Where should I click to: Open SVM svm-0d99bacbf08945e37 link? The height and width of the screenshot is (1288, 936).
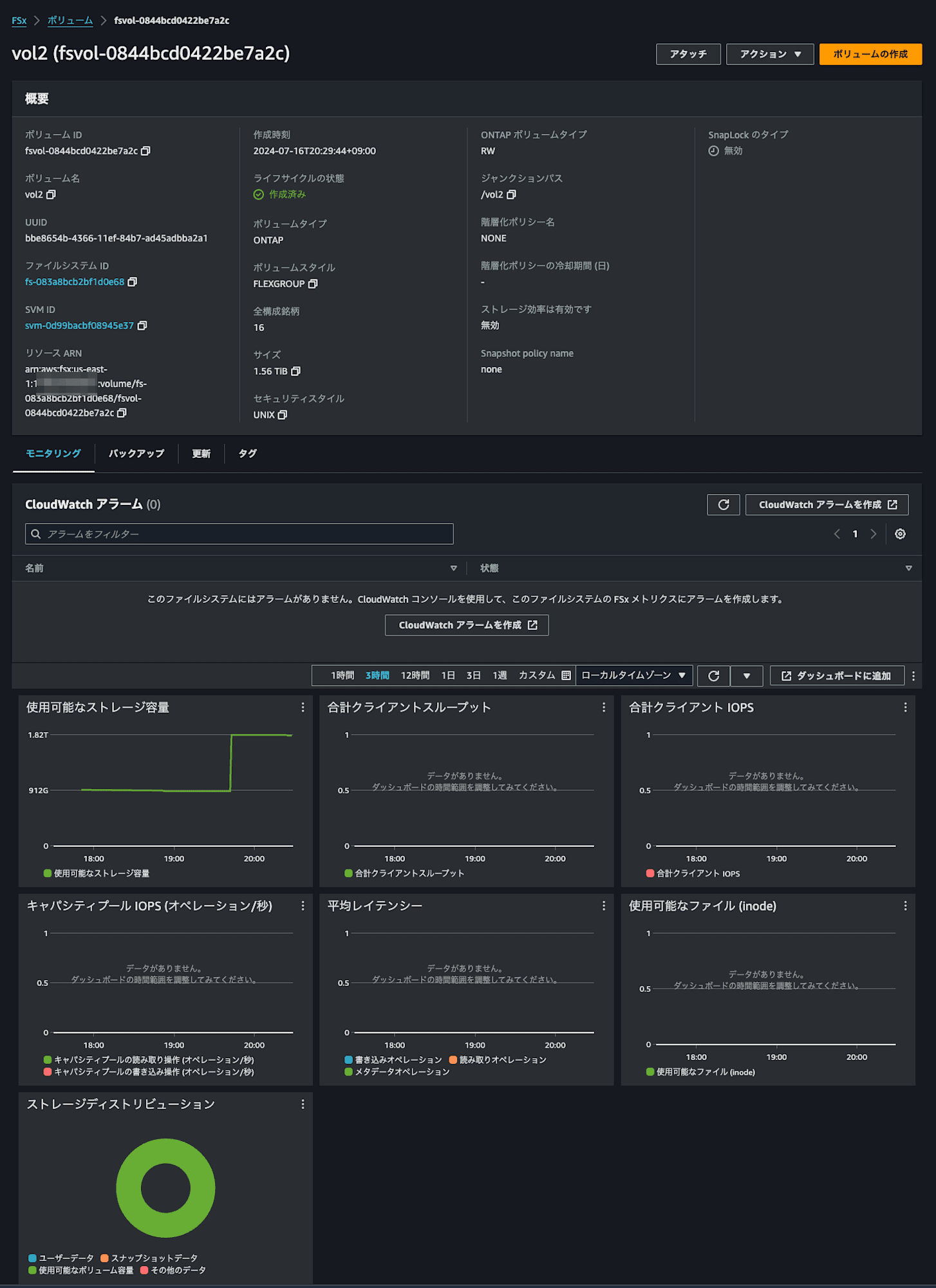(x=79, y=326)
